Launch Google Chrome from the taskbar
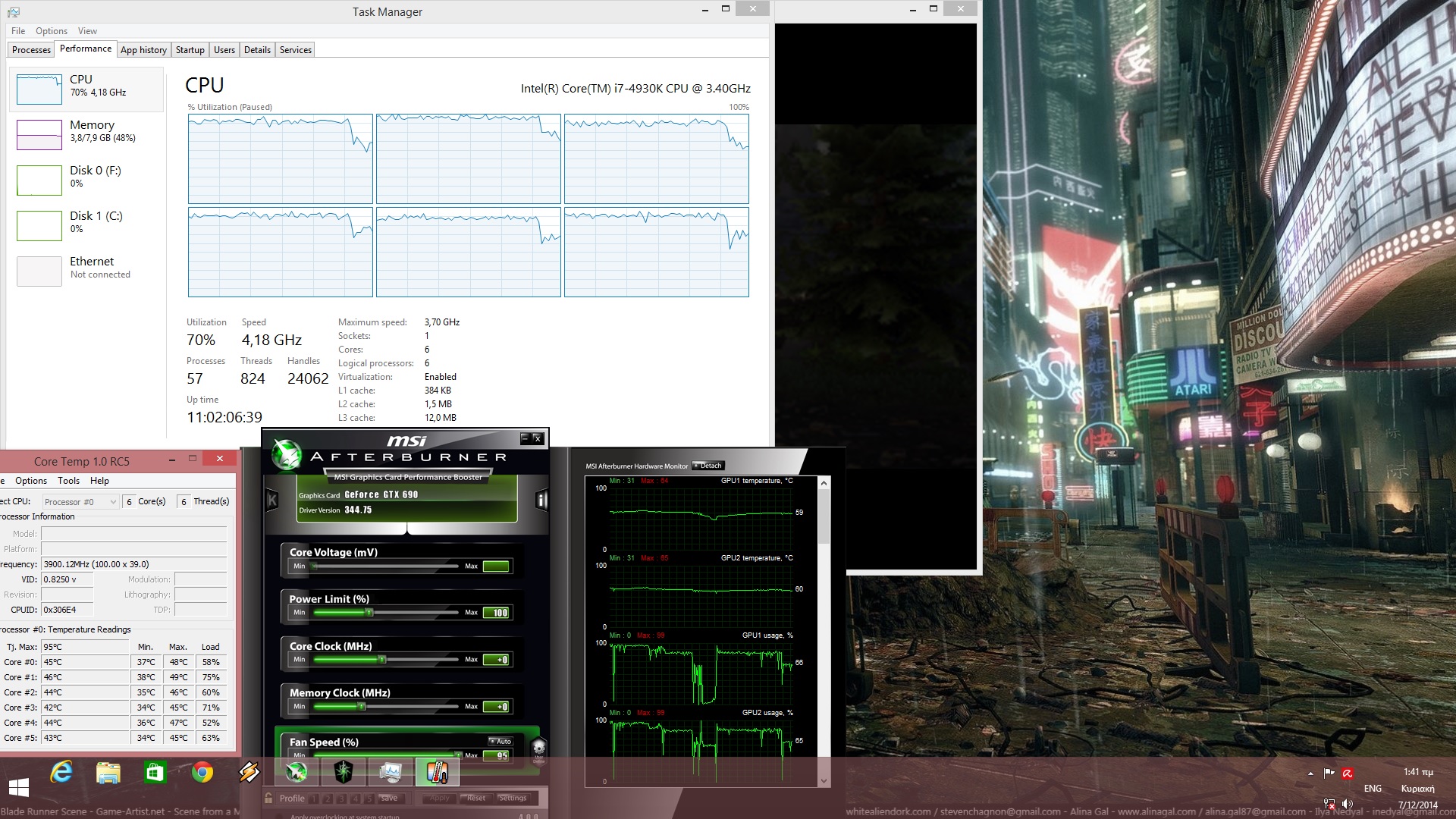This screenshot has width=1456, height=819. pos(202,773)
